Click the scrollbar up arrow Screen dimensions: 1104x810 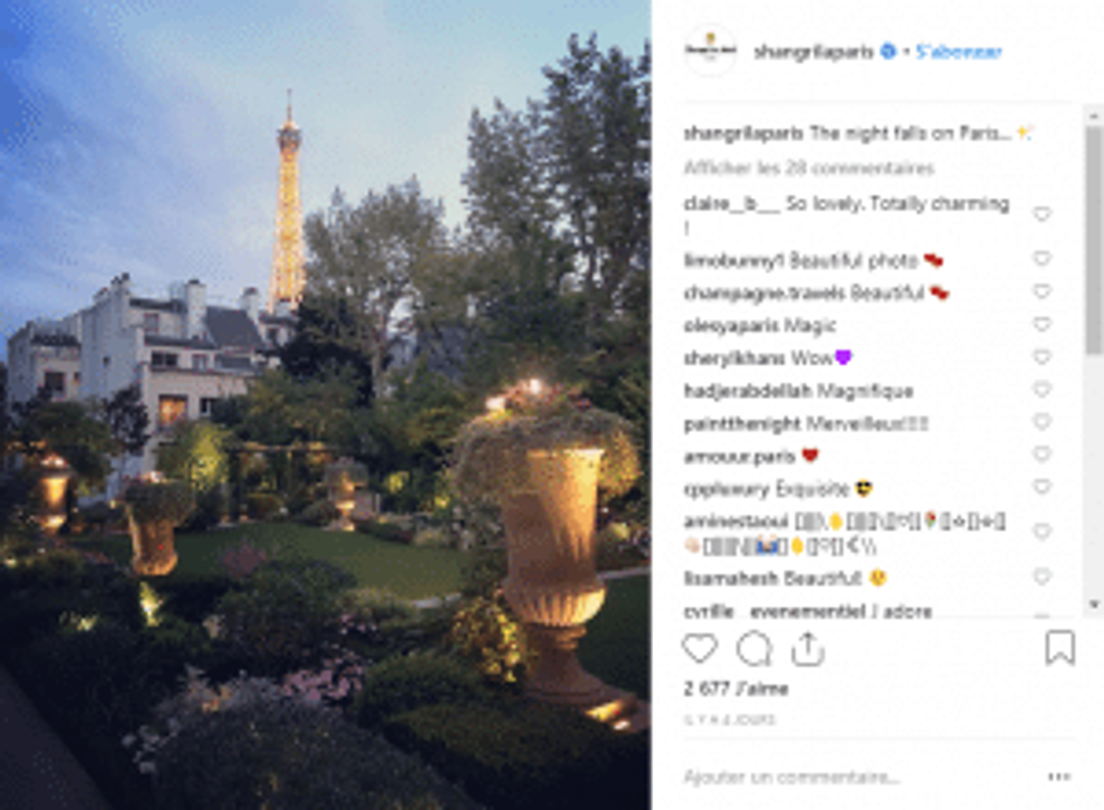click(x=1093, y=115)
